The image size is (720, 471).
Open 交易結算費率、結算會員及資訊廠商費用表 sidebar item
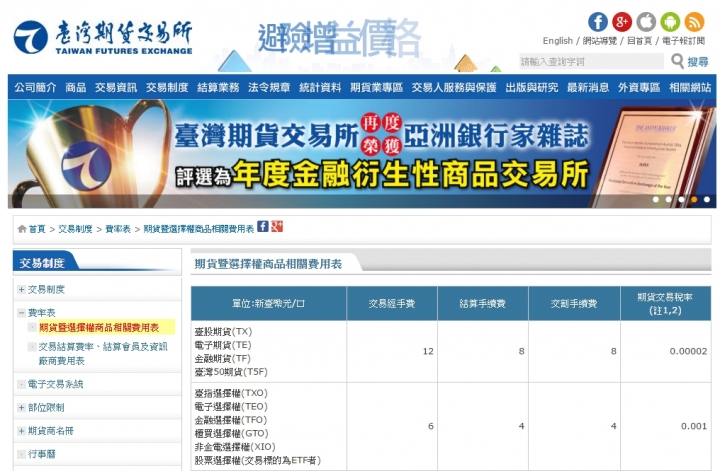[103, 353]
